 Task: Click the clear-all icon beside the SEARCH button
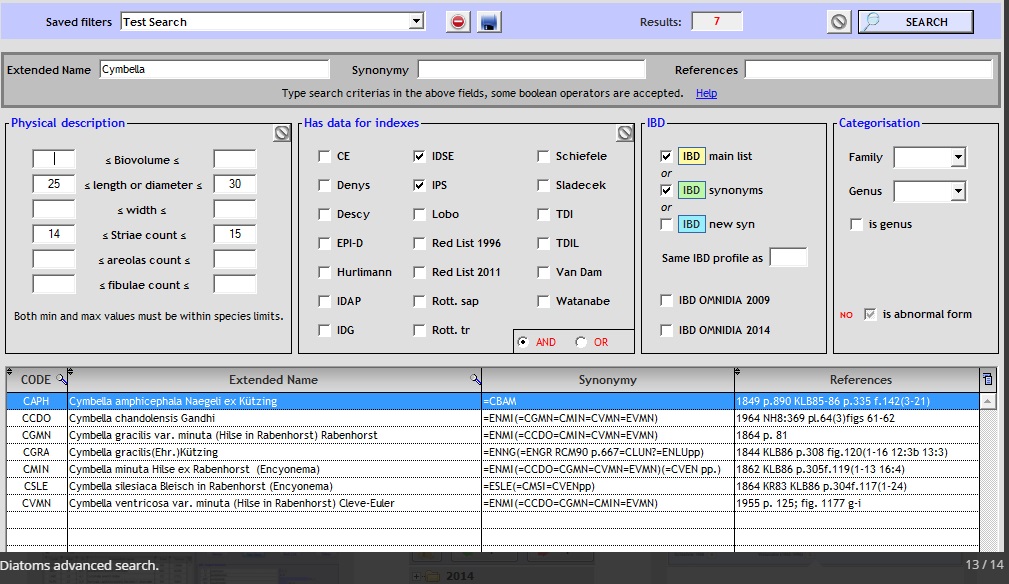pyautogui.click(x=839, y=22)
